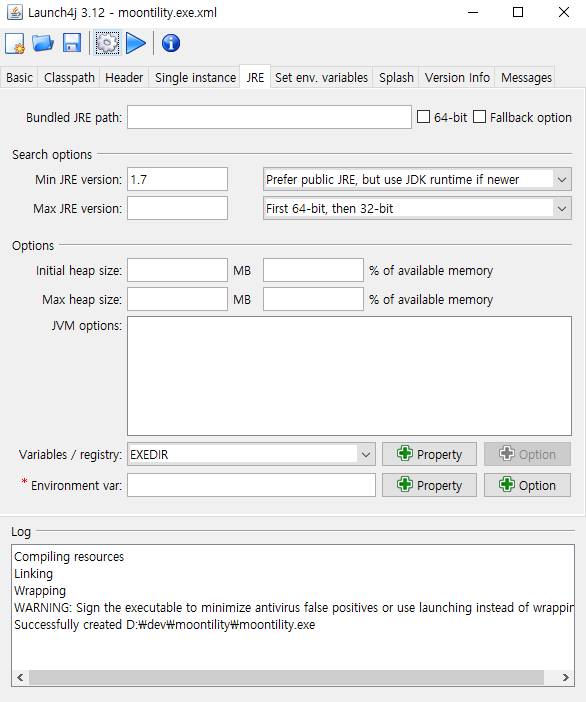This screenshot has height=702, width=586.
Task: Click the Launch4j Java app icon in title bar
Action: pos(15,12)
